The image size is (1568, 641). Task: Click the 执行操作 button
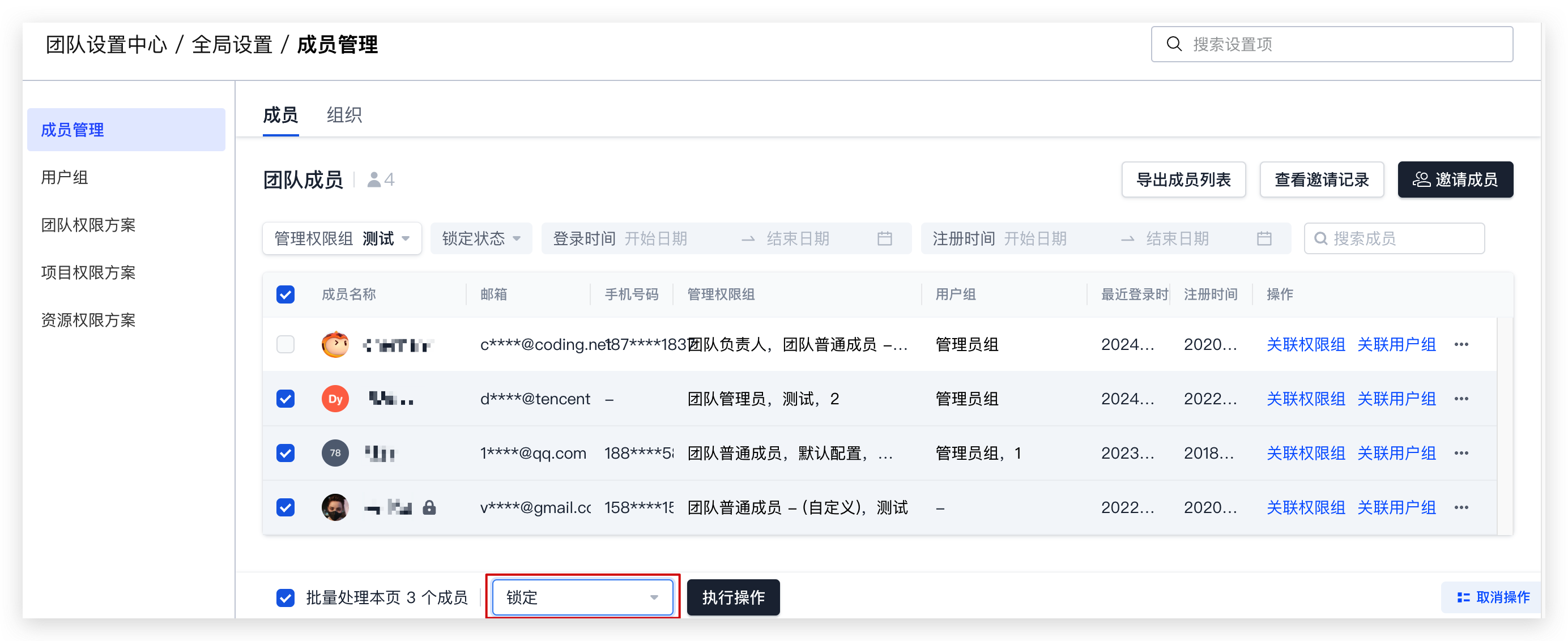click(733, 597)
